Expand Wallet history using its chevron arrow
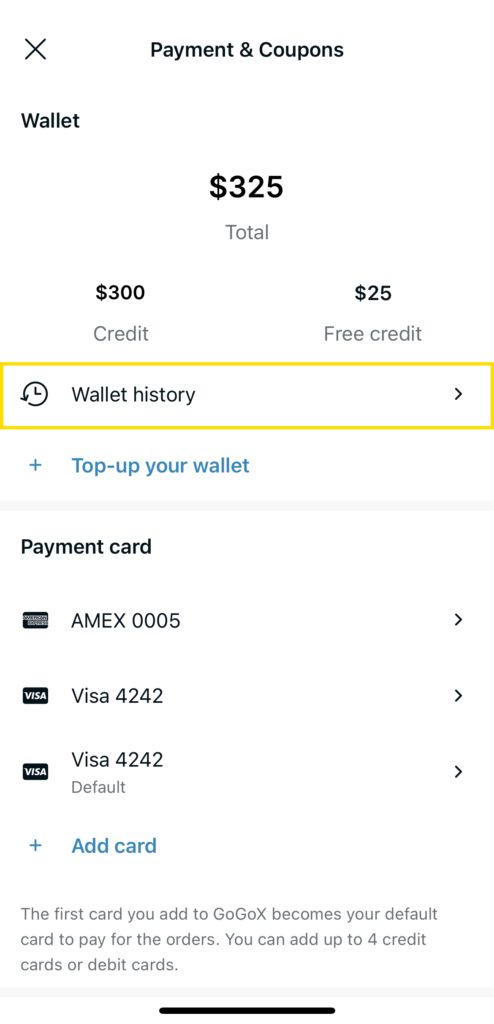Viewport: 494px width, 1024px height. tap(458, 394)
